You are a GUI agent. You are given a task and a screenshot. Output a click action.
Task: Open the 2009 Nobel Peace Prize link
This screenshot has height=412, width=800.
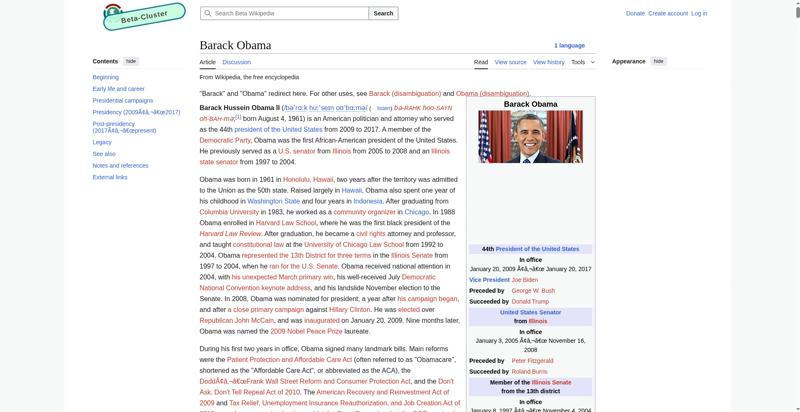[x=306, y=331]
